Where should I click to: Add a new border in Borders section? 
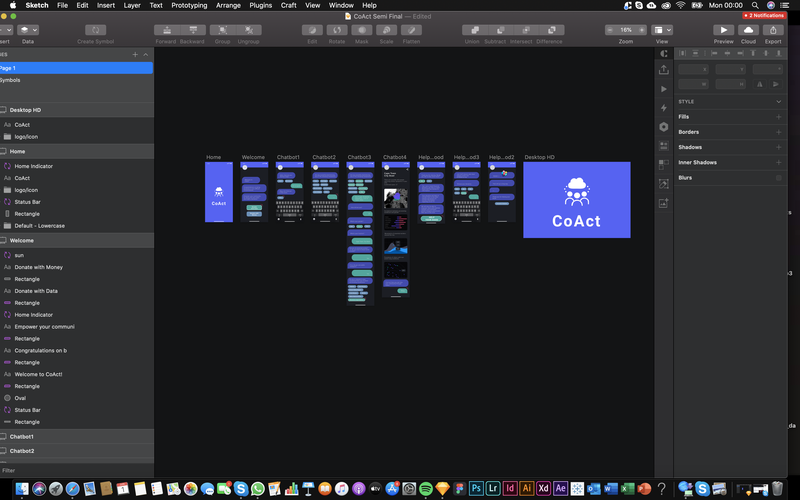pos(779,132)
